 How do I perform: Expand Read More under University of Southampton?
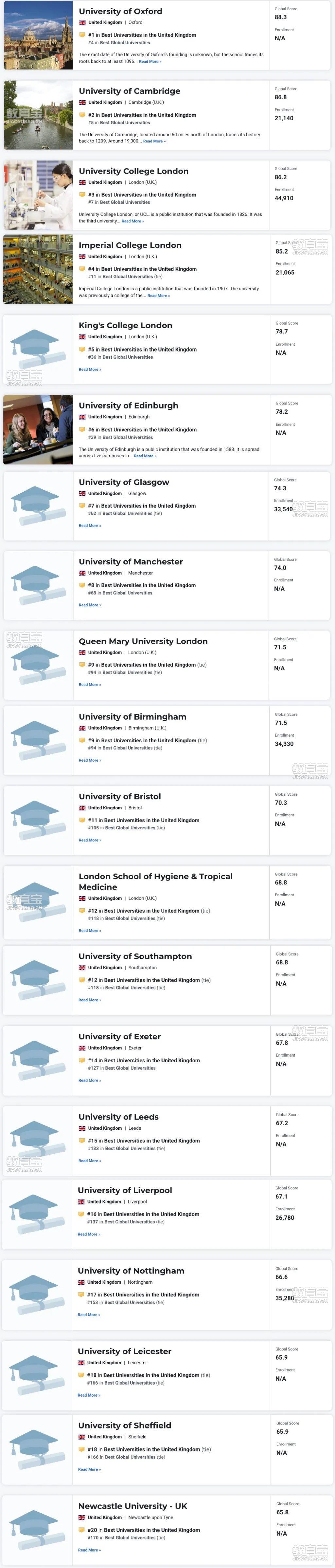(x=90, y=1000)
